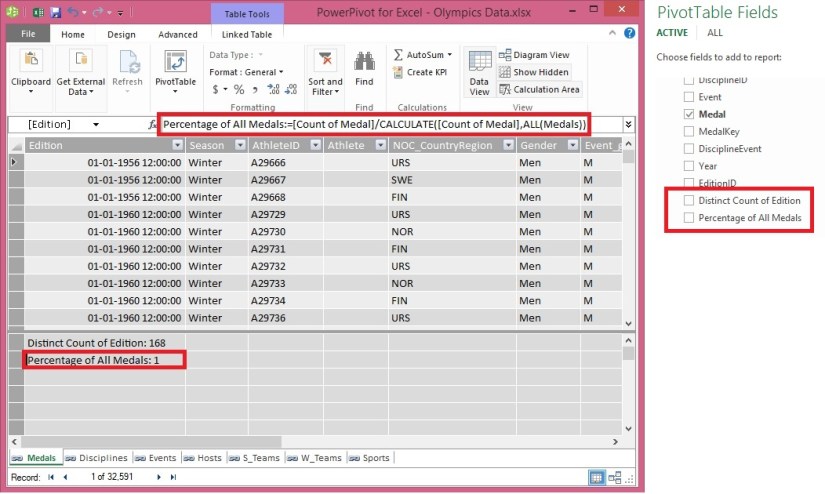Open the Hosts table tab
The height and width of the screenshot is (494, 825).
click(203, 458)
